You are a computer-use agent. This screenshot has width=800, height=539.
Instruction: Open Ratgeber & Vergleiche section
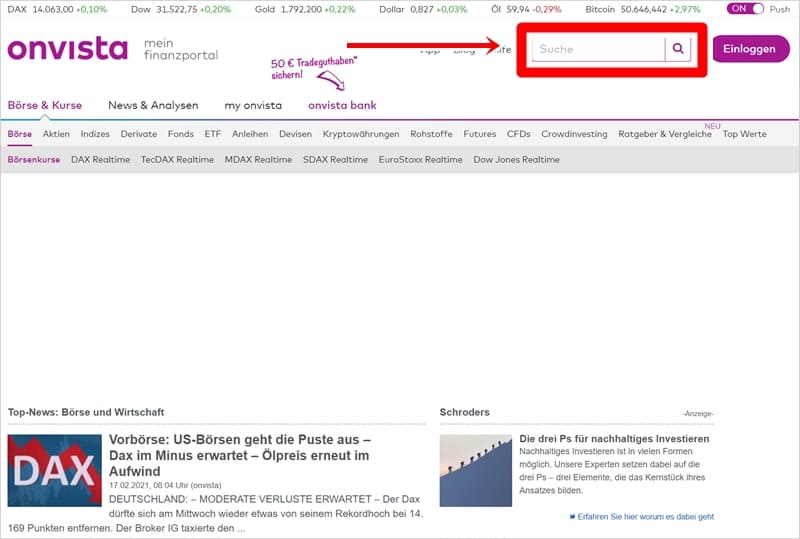pos(665,134)
